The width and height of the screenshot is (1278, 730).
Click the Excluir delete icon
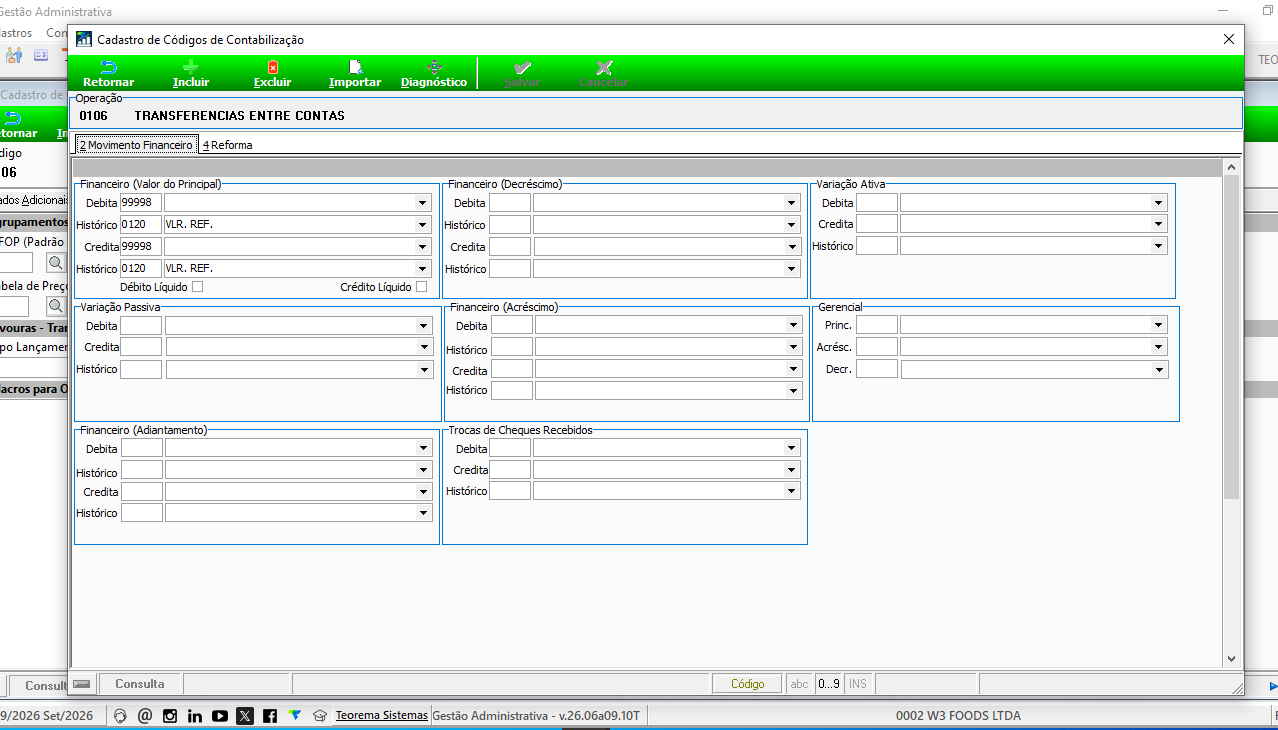coord(272,67)
